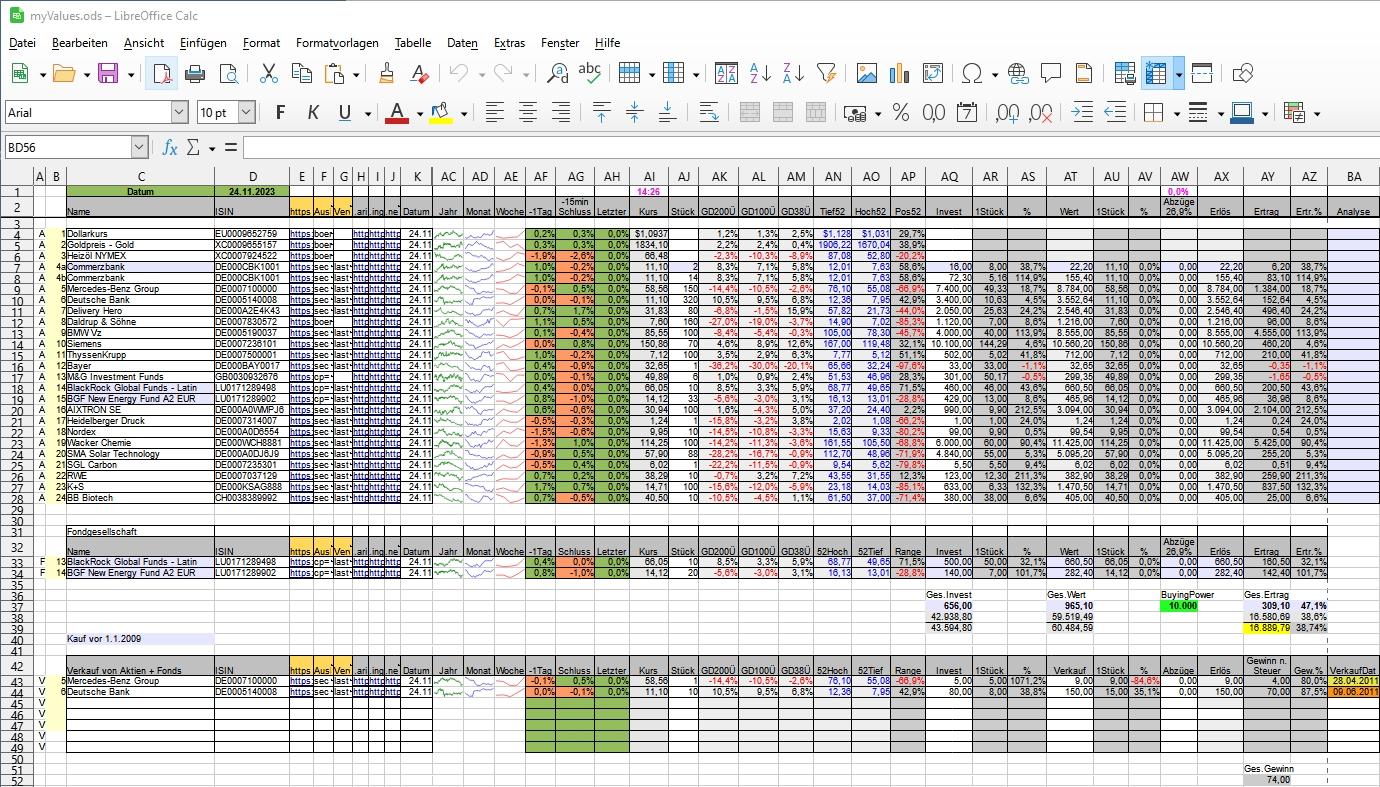This screenshot has height=787, width=1380.
Task: Insert hyperlink using globe icon
Action: click(x=1018, y=73)
